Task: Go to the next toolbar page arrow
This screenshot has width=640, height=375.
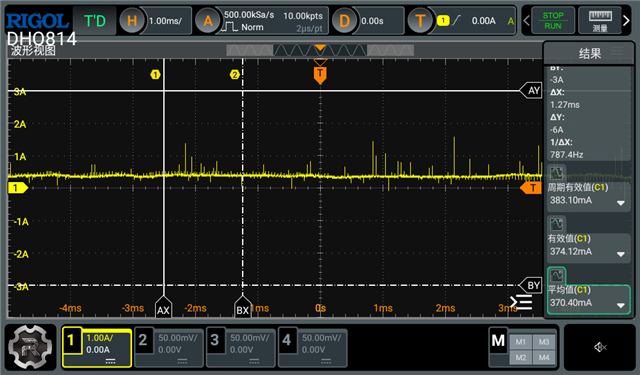Action: click(x=626, y=20)
